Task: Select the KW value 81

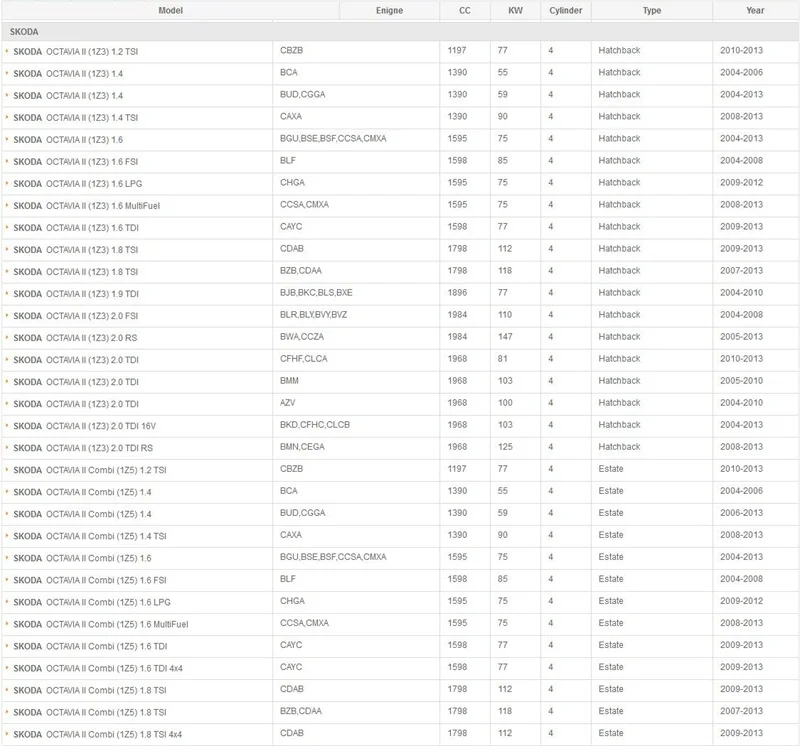Action: pyautogui.click(x=503, y=358)
